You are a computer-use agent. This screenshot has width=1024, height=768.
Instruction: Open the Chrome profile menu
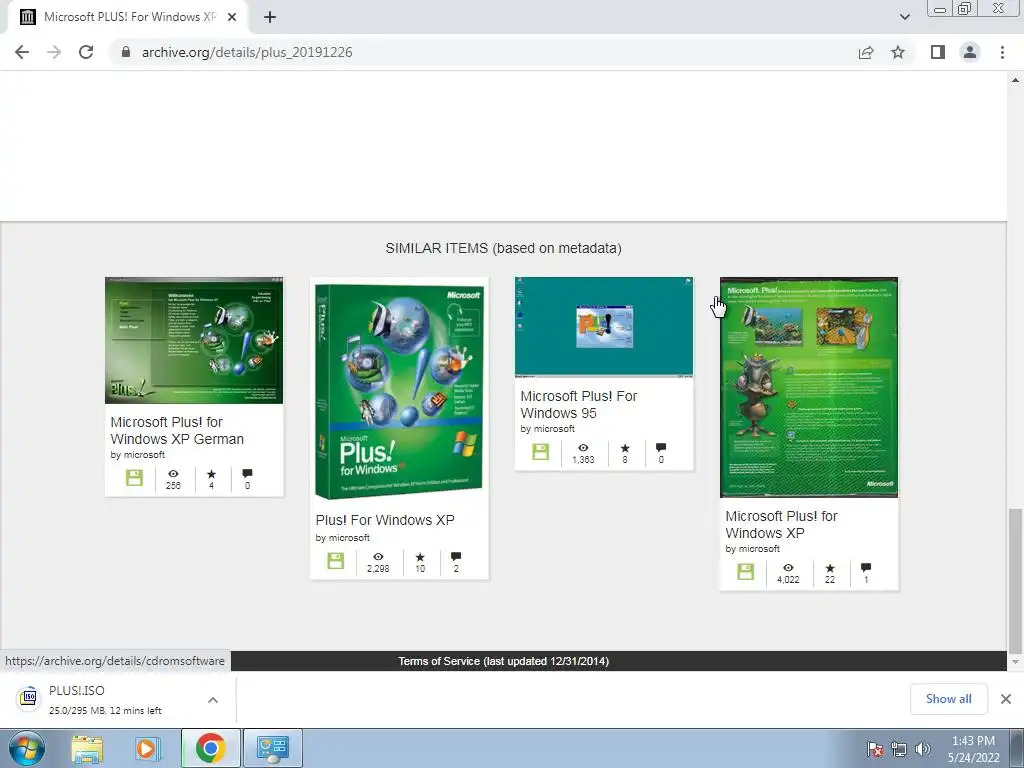[970, 52]
